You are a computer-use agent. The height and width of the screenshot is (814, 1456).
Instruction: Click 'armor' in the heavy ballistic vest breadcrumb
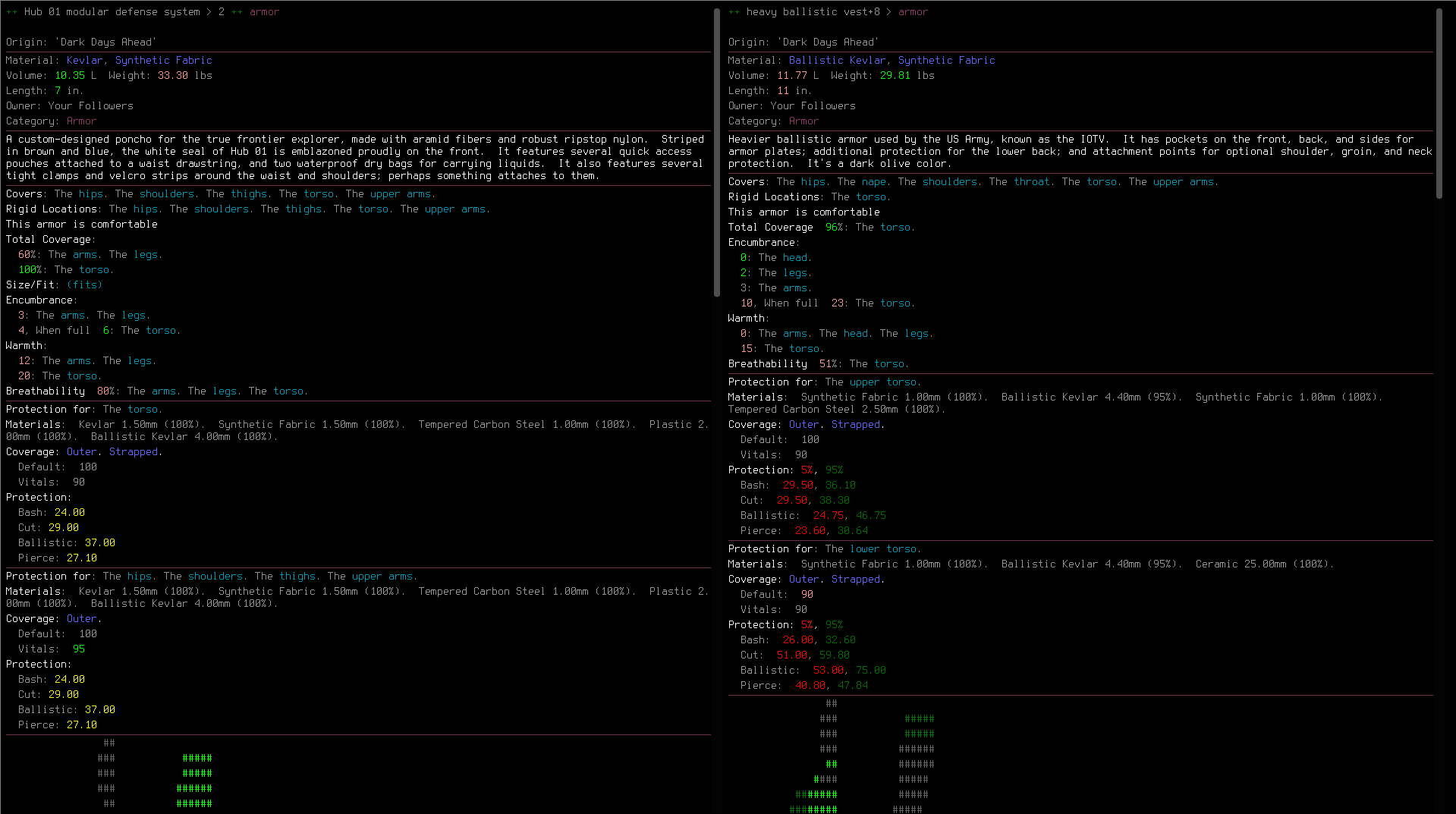(x=913, y=12)
